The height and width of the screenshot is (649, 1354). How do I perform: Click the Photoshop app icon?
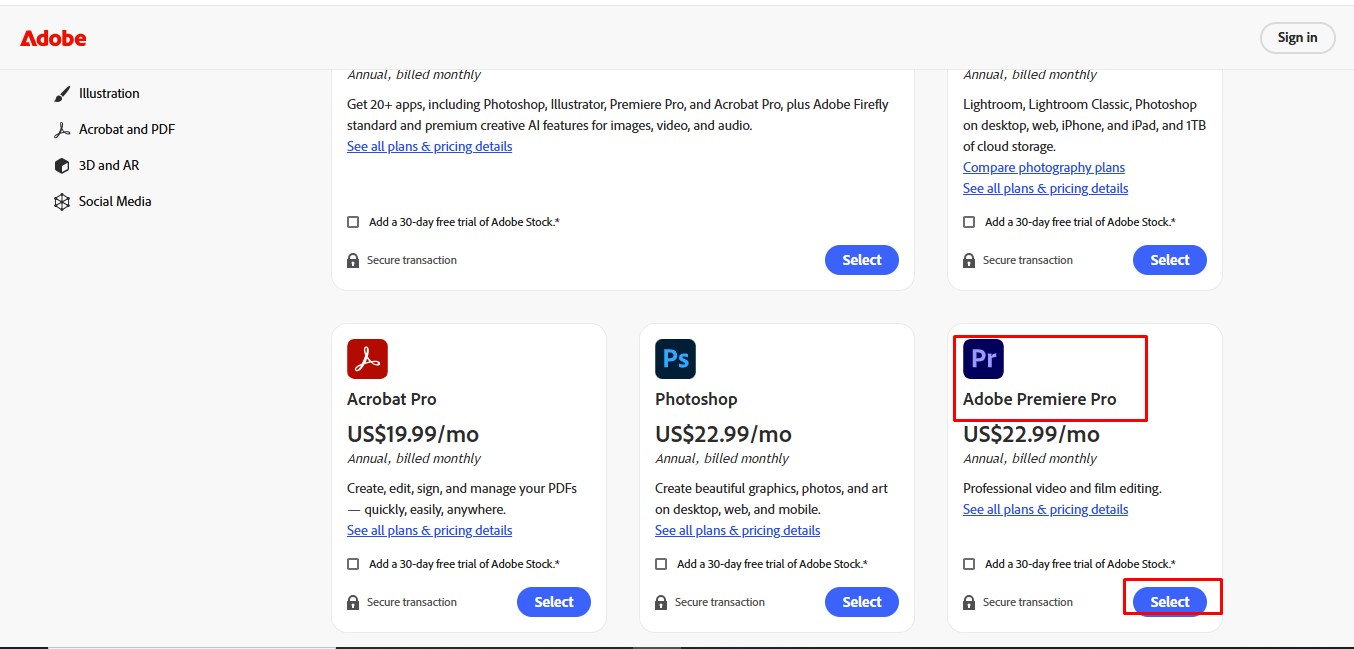pyautogui.click(x=675, y=358)
